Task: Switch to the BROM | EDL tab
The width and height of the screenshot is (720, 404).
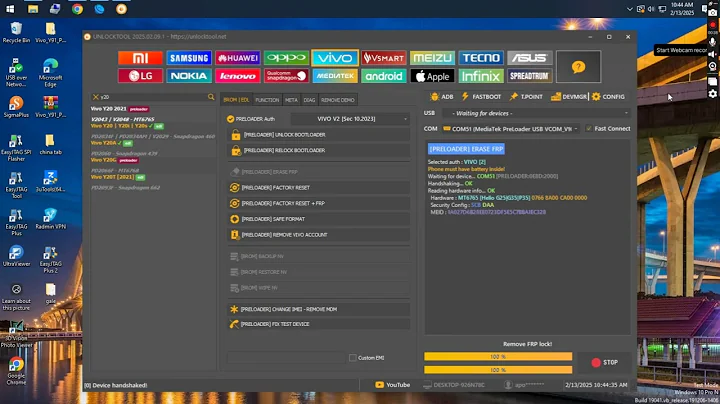Action: (236, 100)
